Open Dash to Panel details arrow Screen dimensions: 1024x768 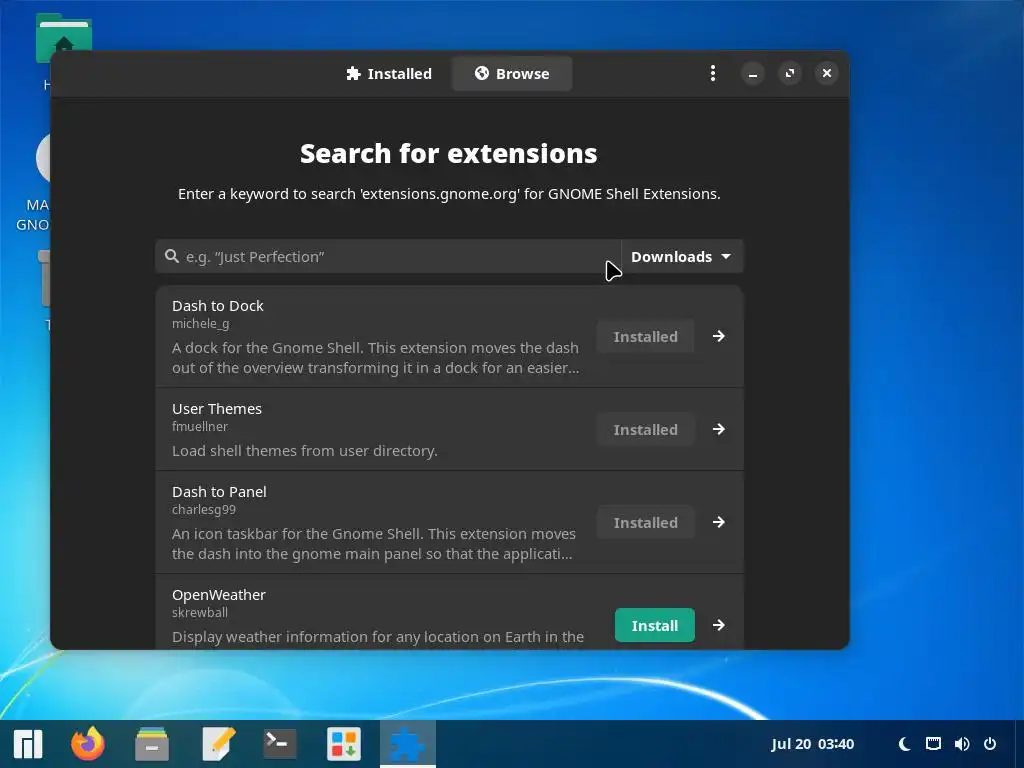(718, 522)
